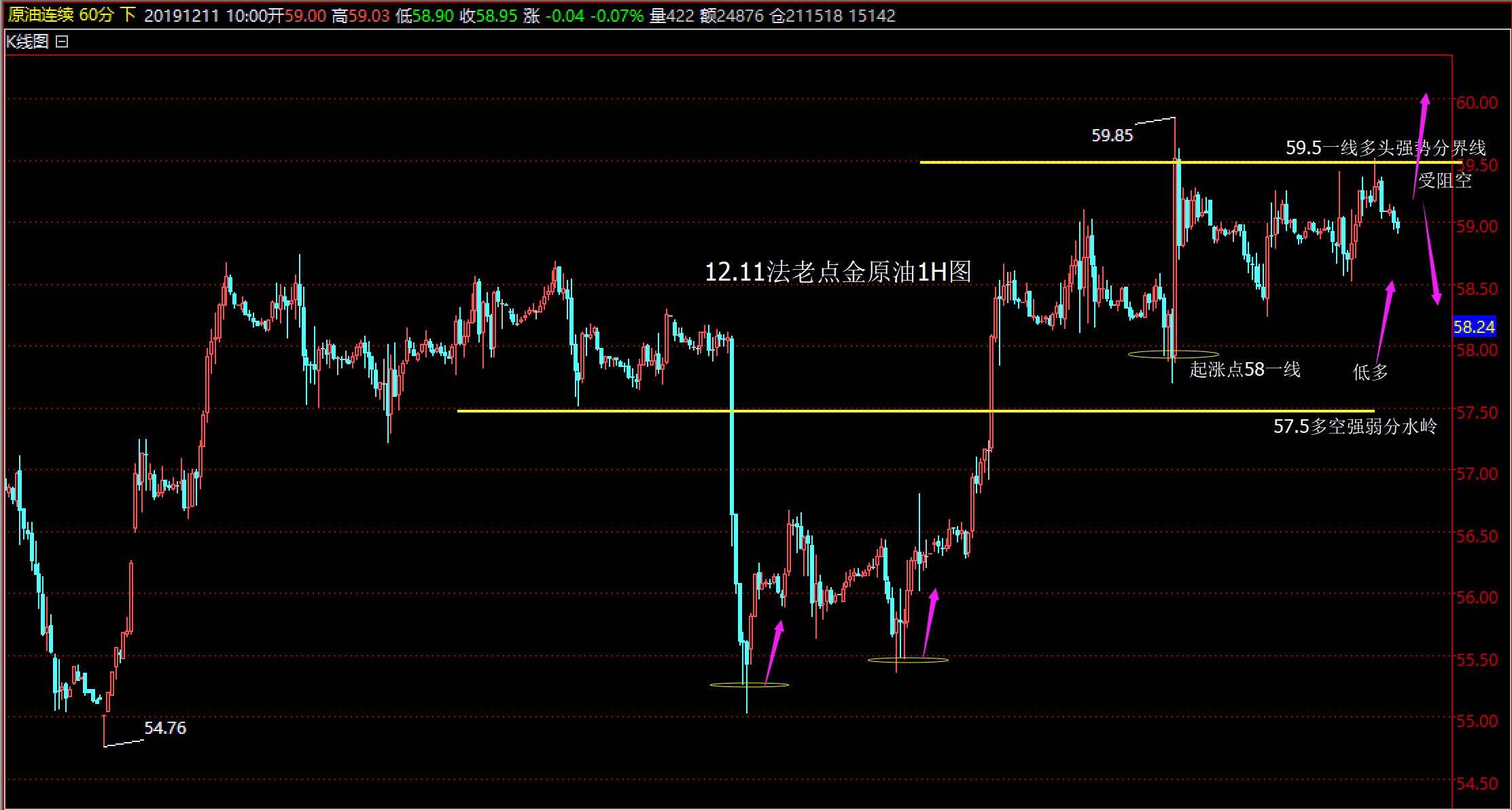Viewport: 1512px width, 810px height.
Task: Select the 57.5多空强弱分水岭 annotation
Action: [1355, 427]
